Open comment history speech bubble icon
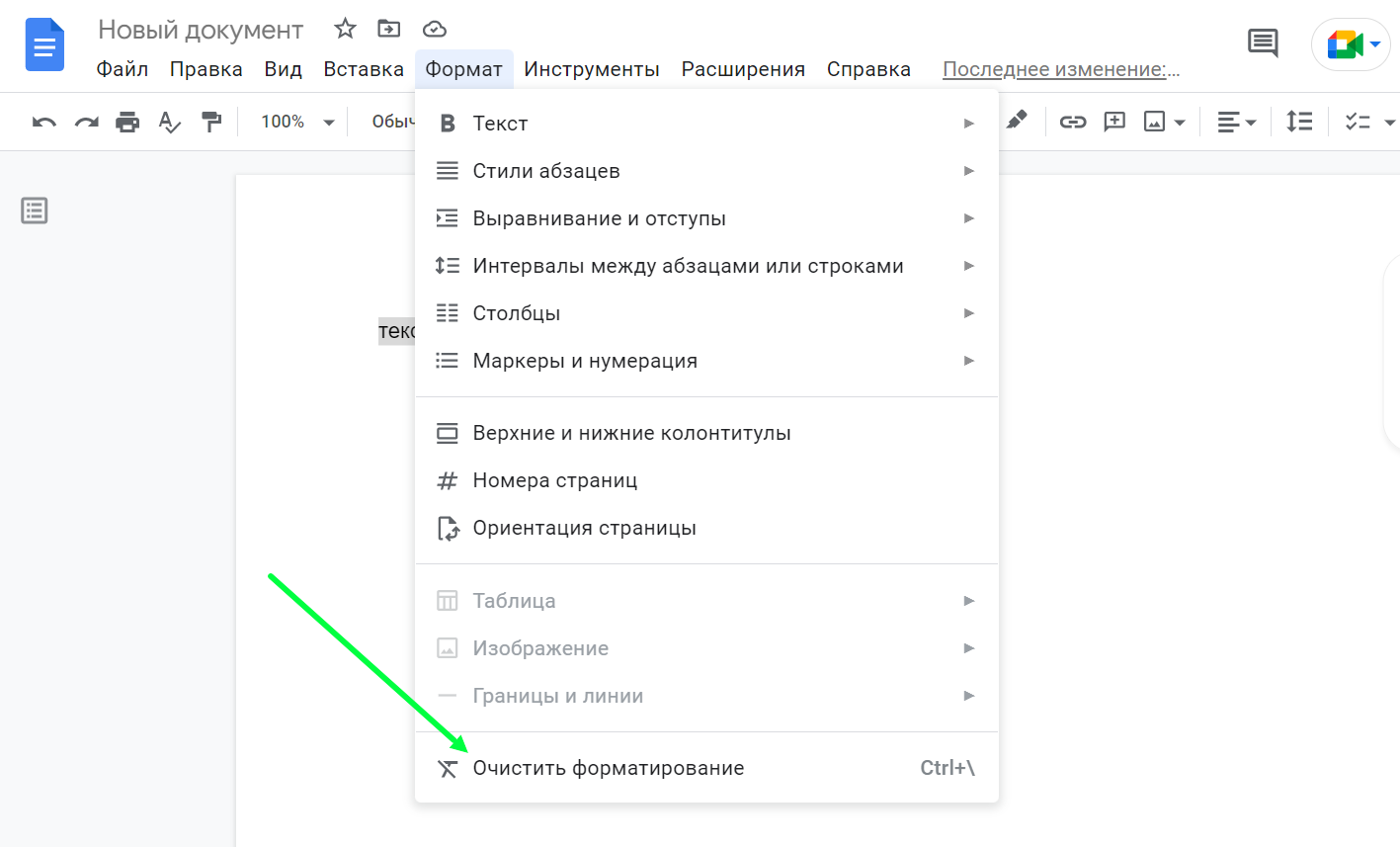The image size is (1400, 847). (x=1263, y=42)
